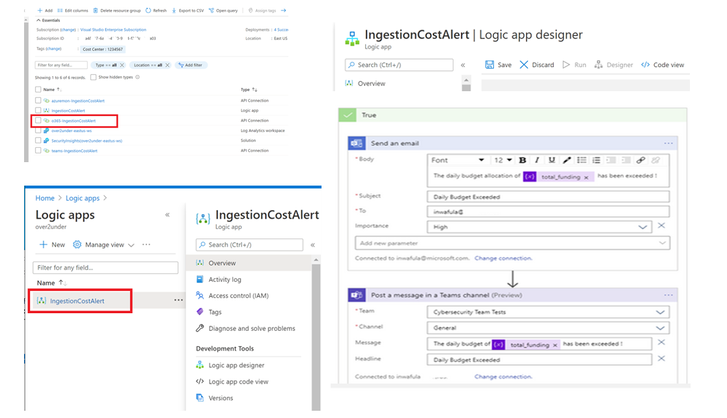This screenshot has height=418, width=727.
Task: Toggle italic in email body editor
Action: 537,160
